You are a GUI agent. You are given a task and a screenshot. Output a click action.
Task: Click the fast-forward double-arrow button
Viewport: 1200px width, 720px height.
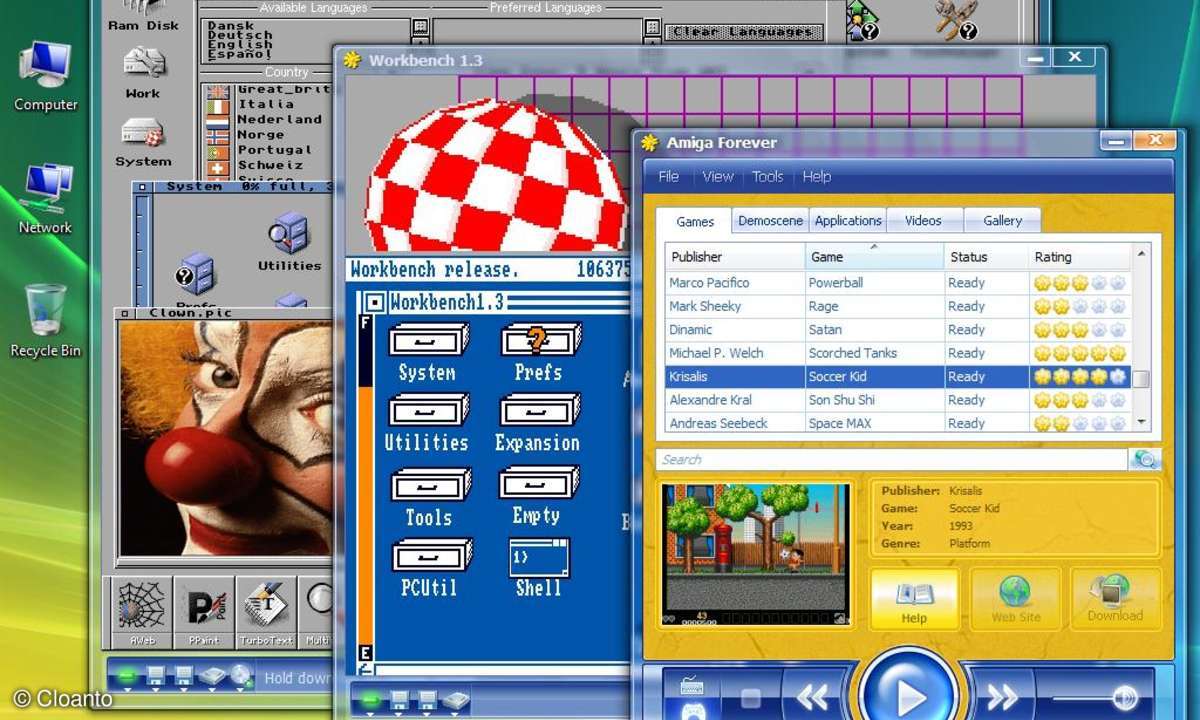(1002, 696)
